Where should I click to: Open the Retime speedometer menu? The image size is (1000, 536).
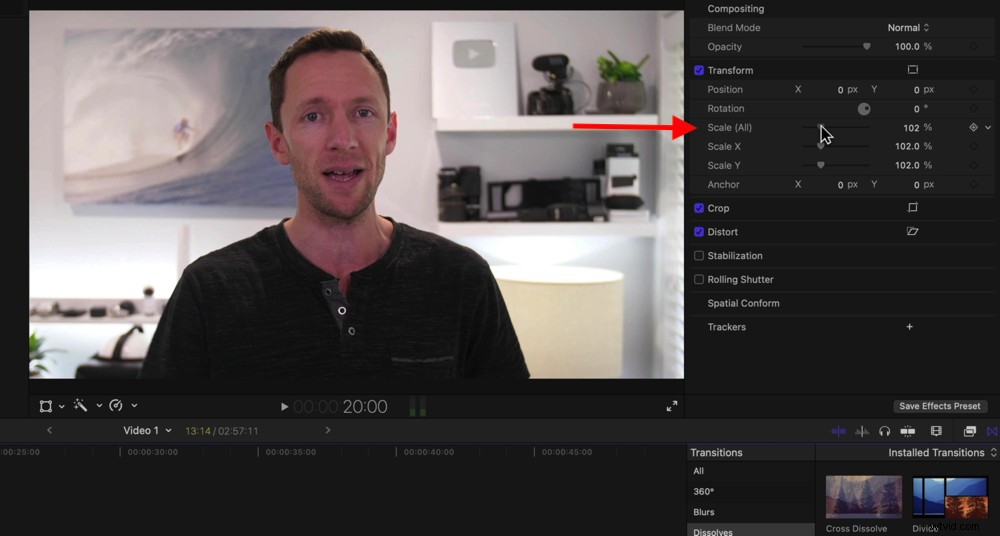pos(116,406)
